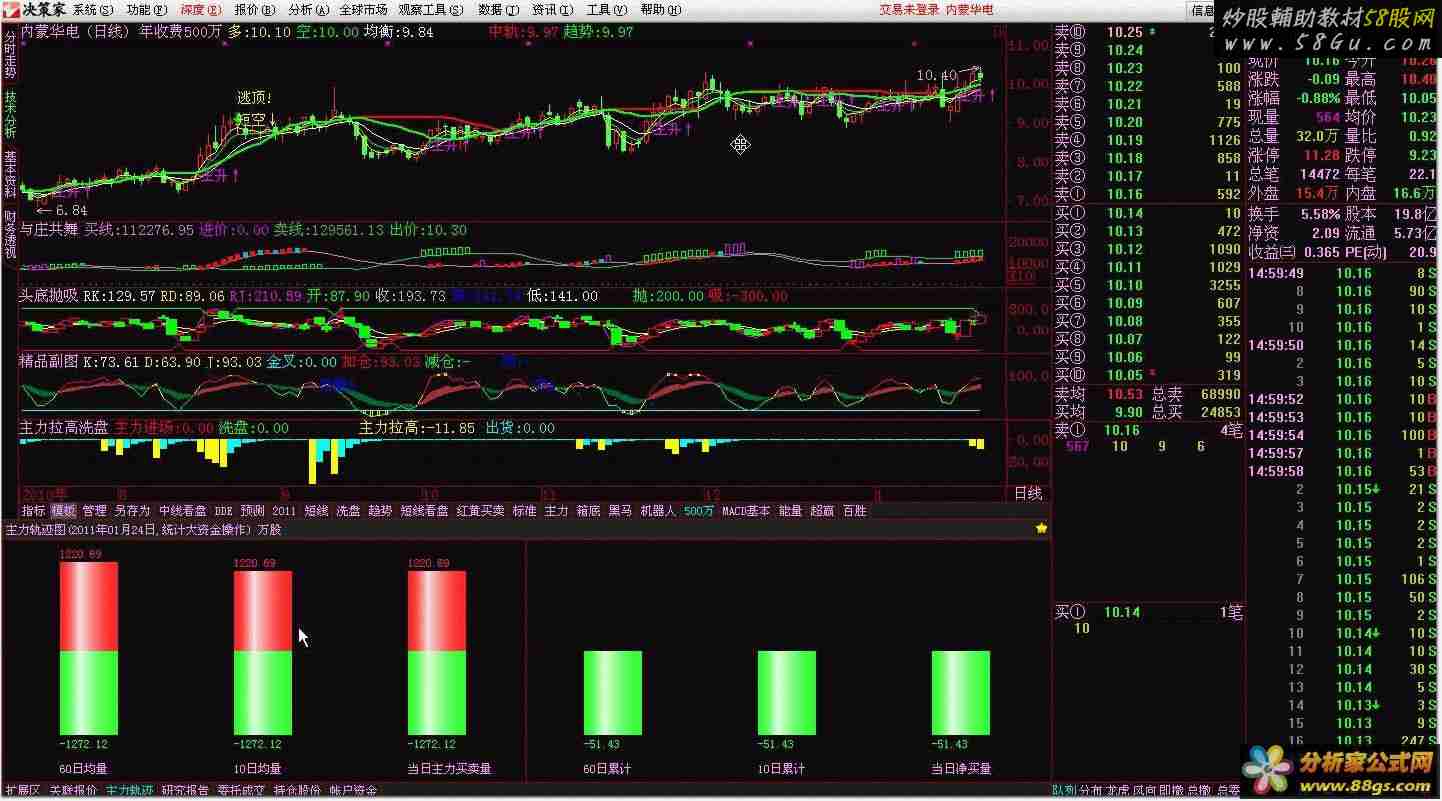Open the 分析 menu
The height and width of the screenshot is (801, 1442).
pyautogui.click(x=307, y=9)
